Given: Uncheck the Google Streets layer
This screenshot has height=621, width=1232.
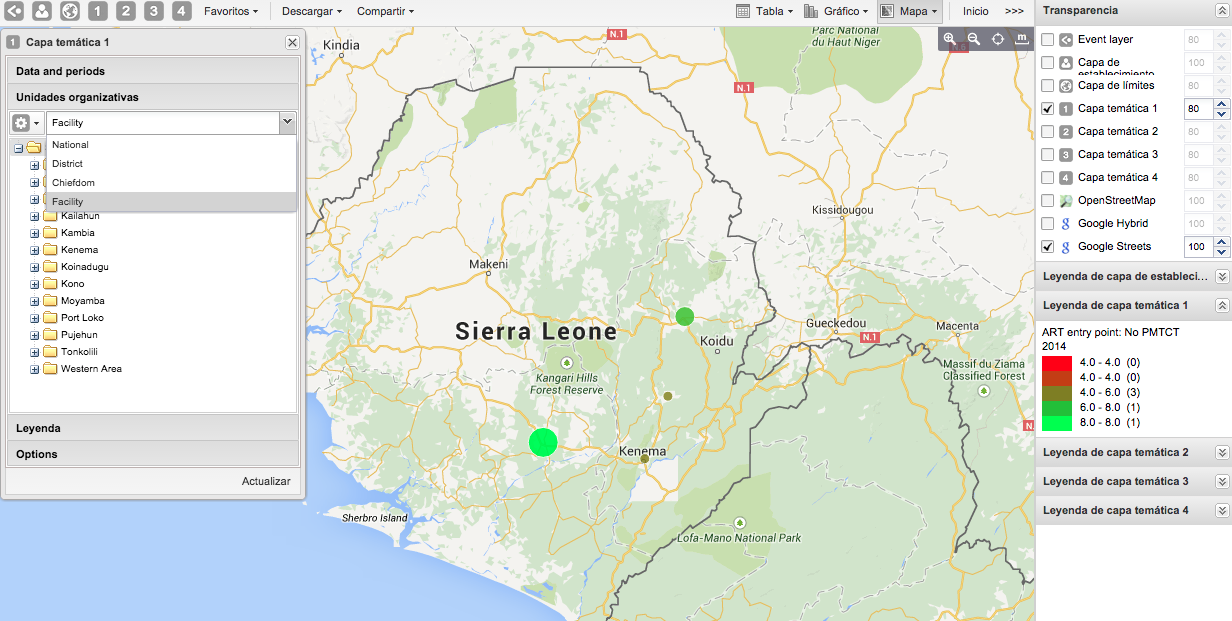Looking at the screenshot, I should [1048, 247].
